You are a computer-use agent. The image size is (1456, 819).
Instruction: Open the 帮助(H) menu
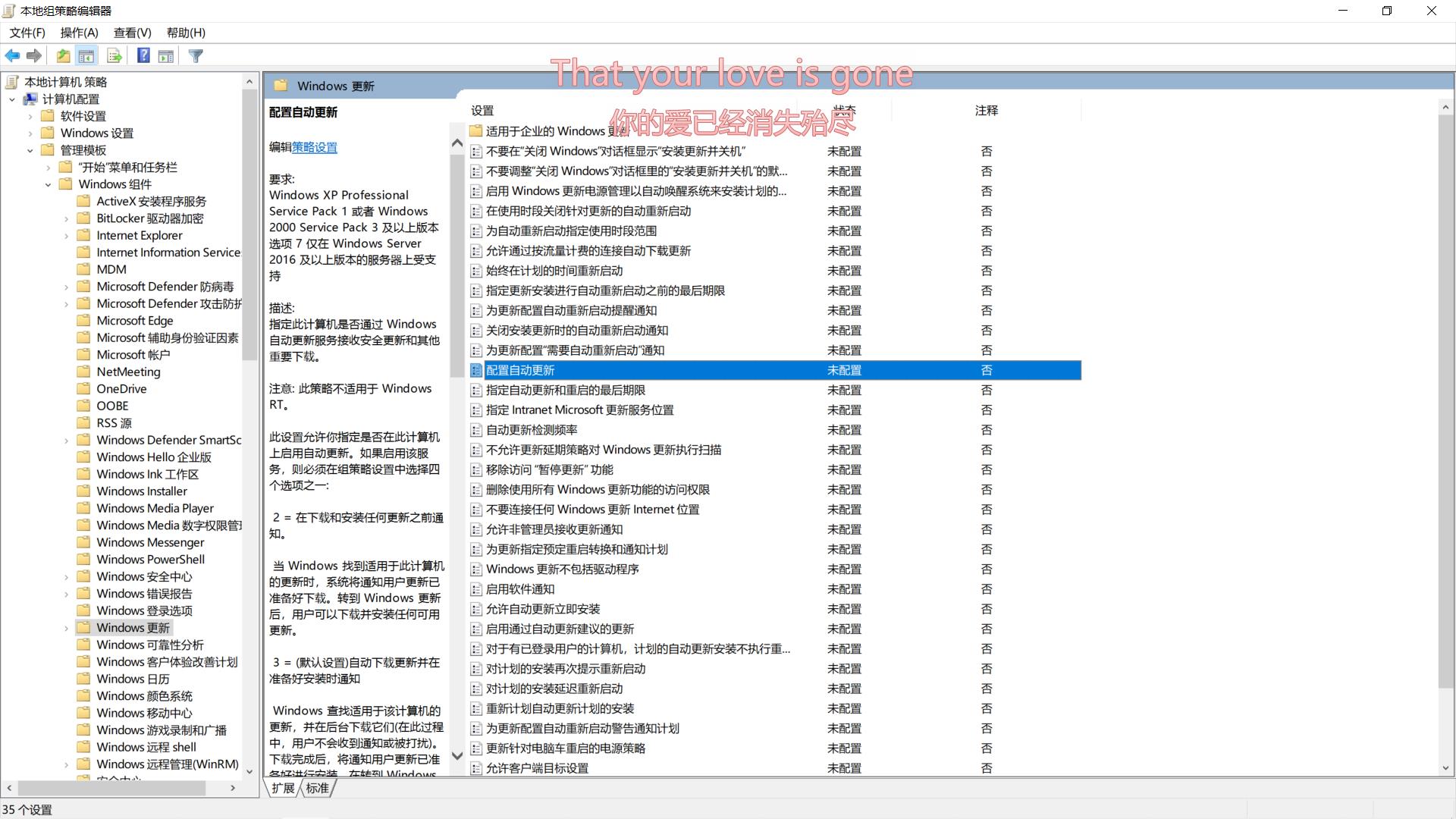click(186, 33)
